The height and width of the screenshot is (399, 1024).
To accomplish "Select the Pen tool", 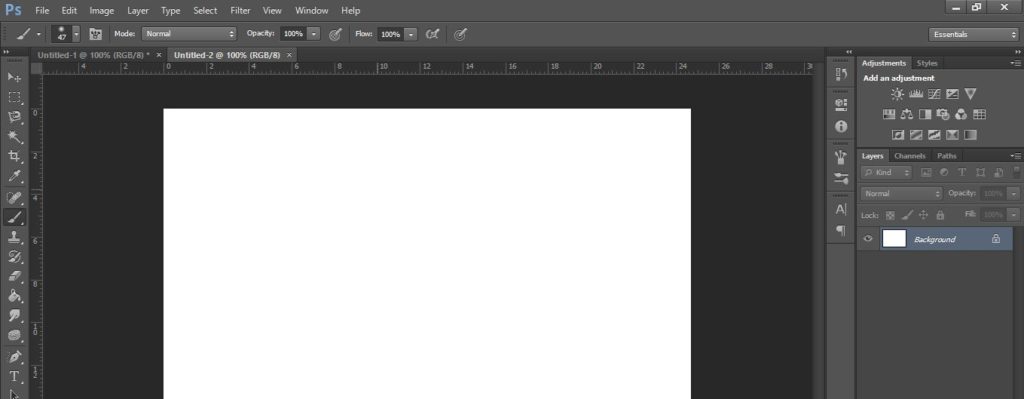I will (14, 357).
